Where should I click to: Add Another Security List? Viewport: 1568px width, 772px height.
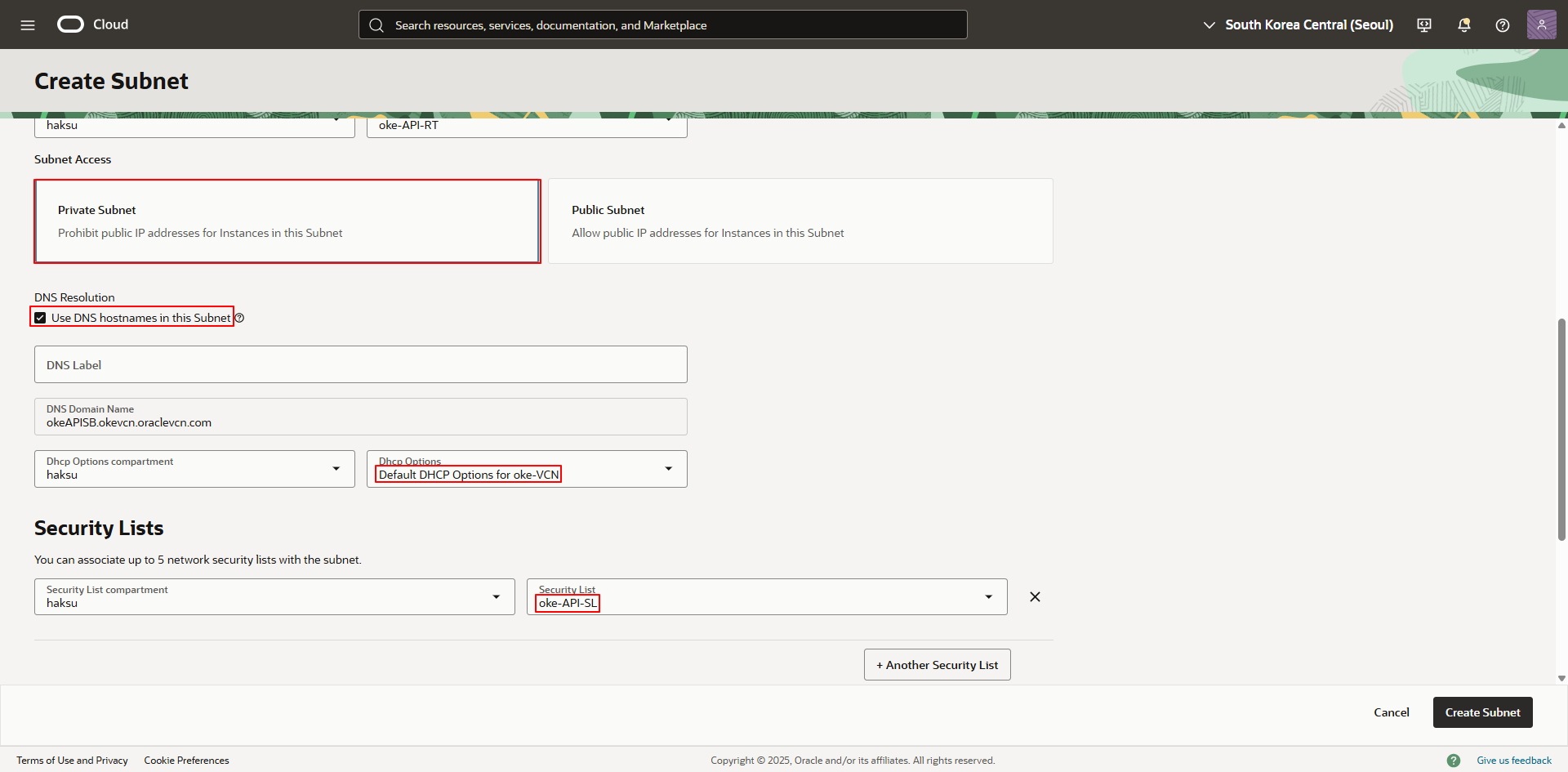937,665
